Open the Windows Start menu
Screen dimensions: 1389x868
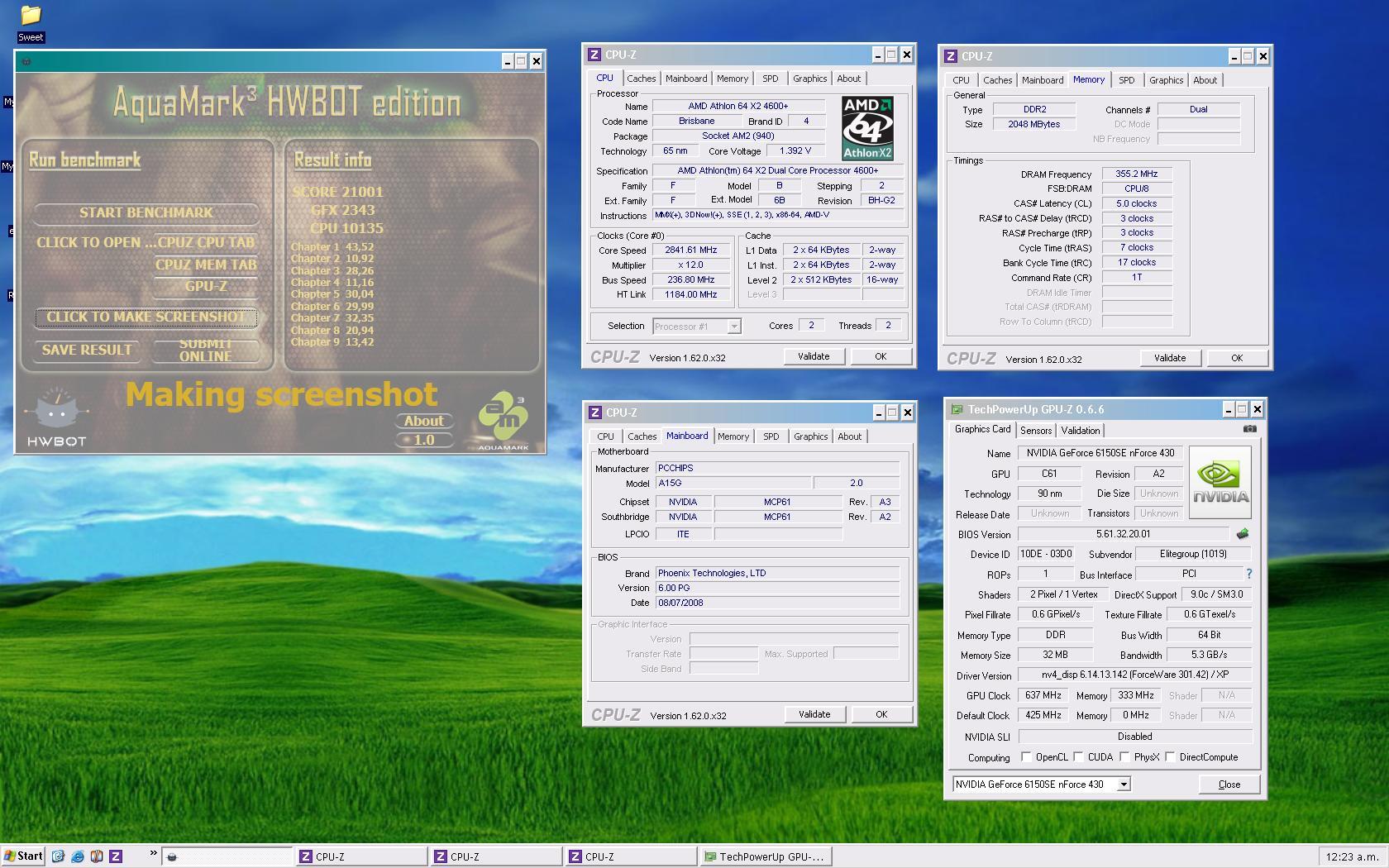pos(23,856)
